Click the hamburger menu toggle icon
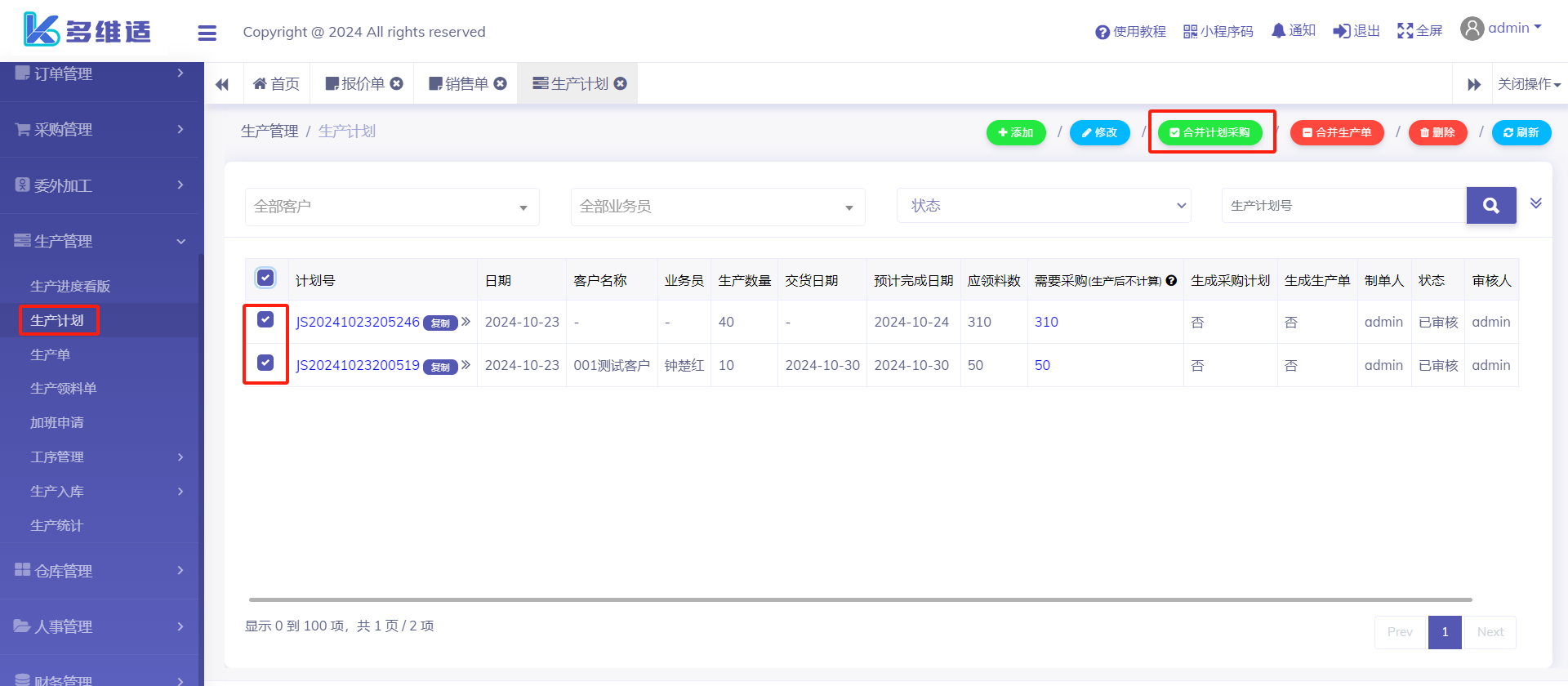Screen dimensions: 1568x686 coord(207,33)
